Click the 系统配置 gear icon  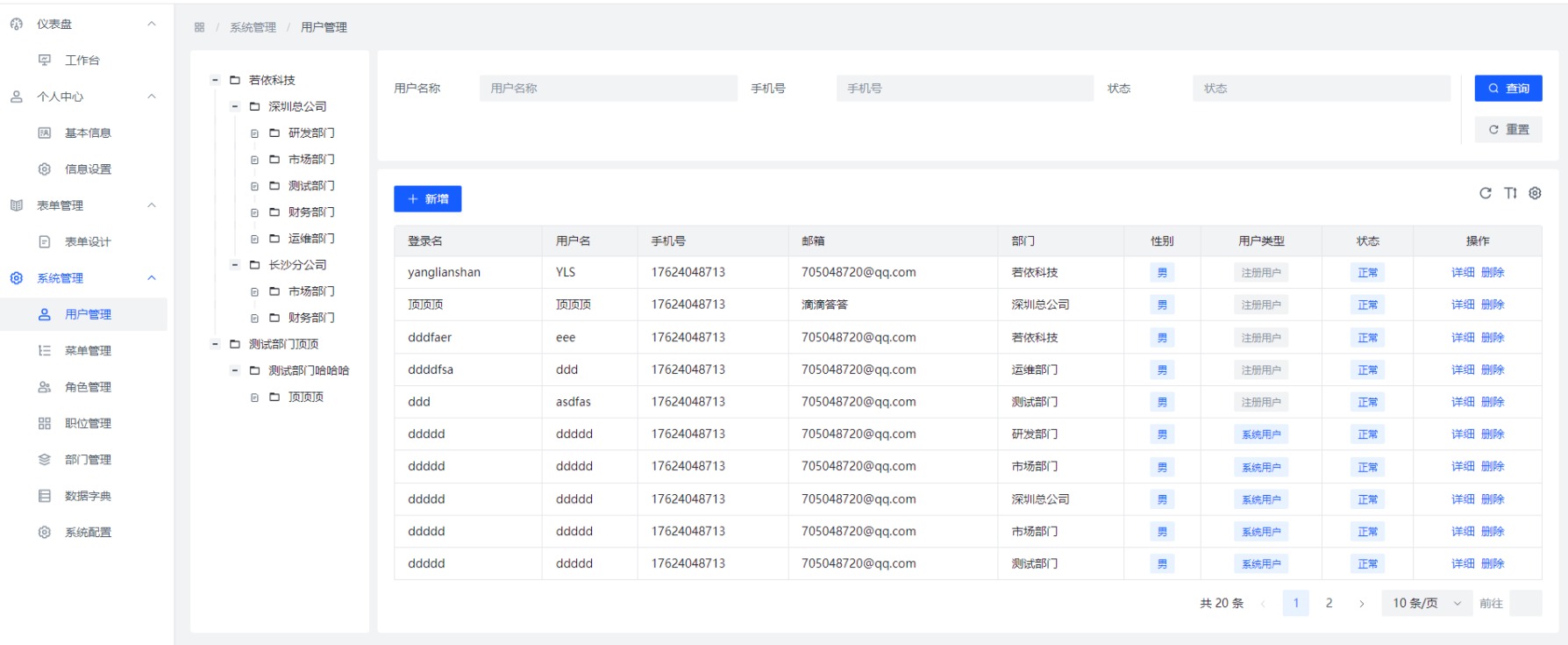[x=45, y=532]
